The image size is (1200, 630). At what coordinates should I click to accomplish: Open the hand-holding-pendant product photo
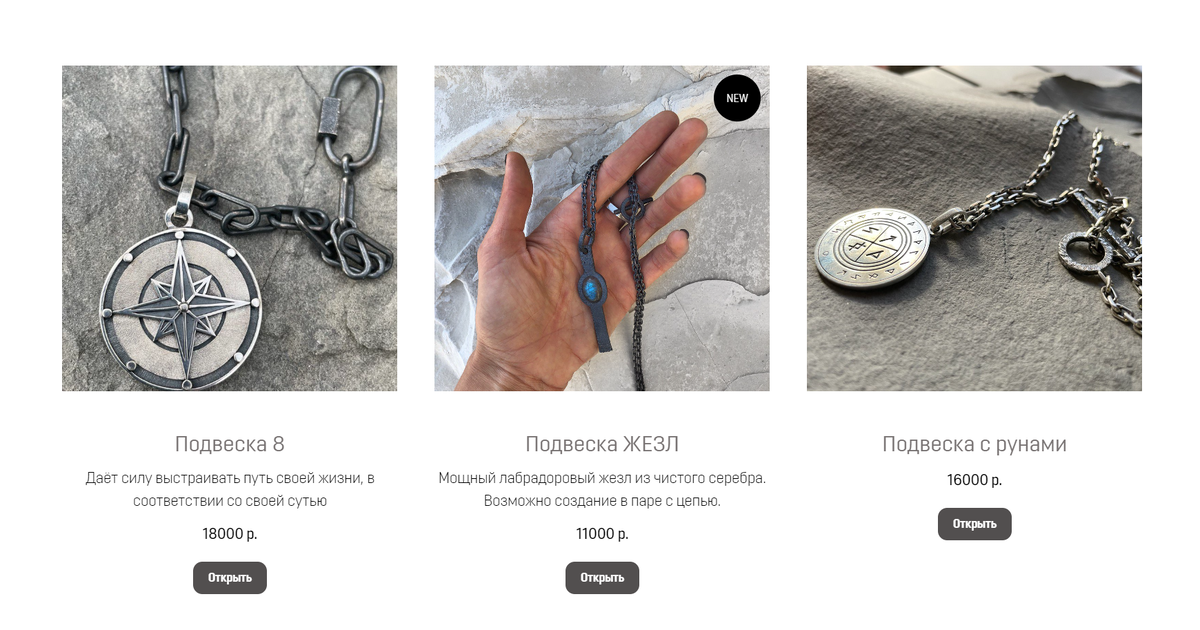click(602, 228)
